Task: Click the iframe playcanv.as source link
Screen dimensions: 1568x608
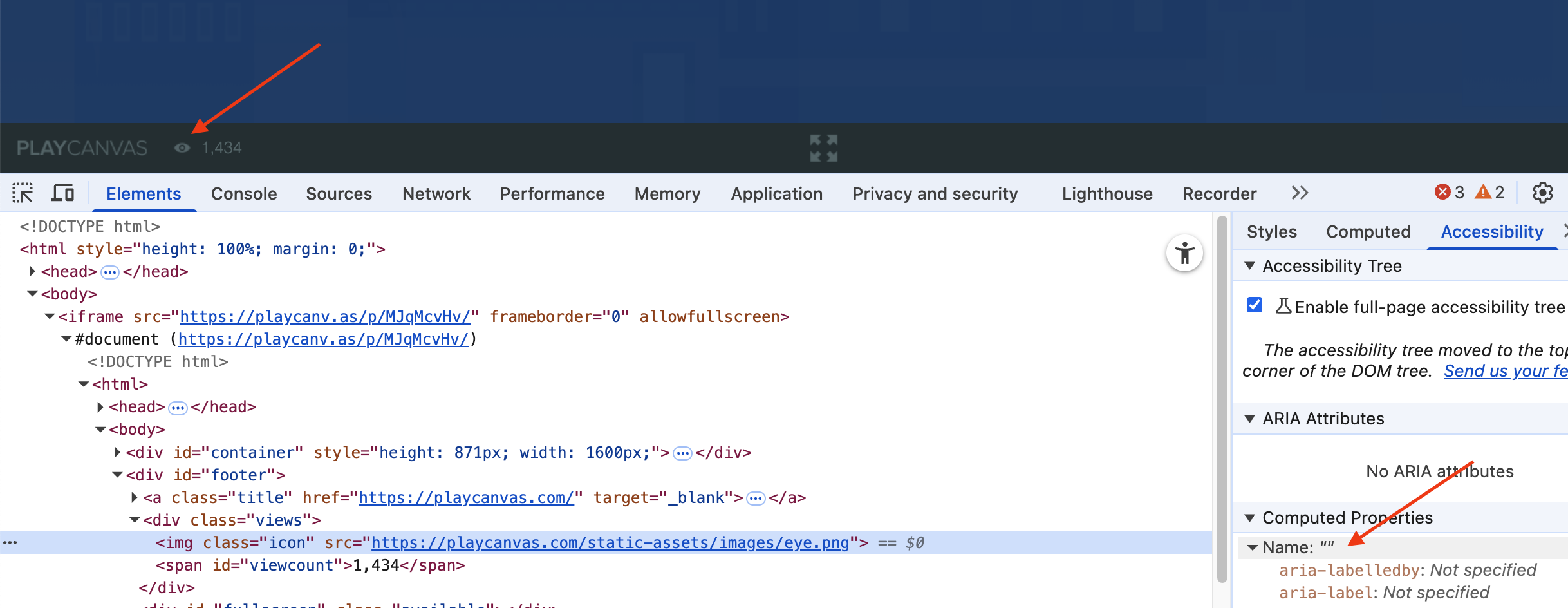Action: pyautogui.click(x=325, y=317)
